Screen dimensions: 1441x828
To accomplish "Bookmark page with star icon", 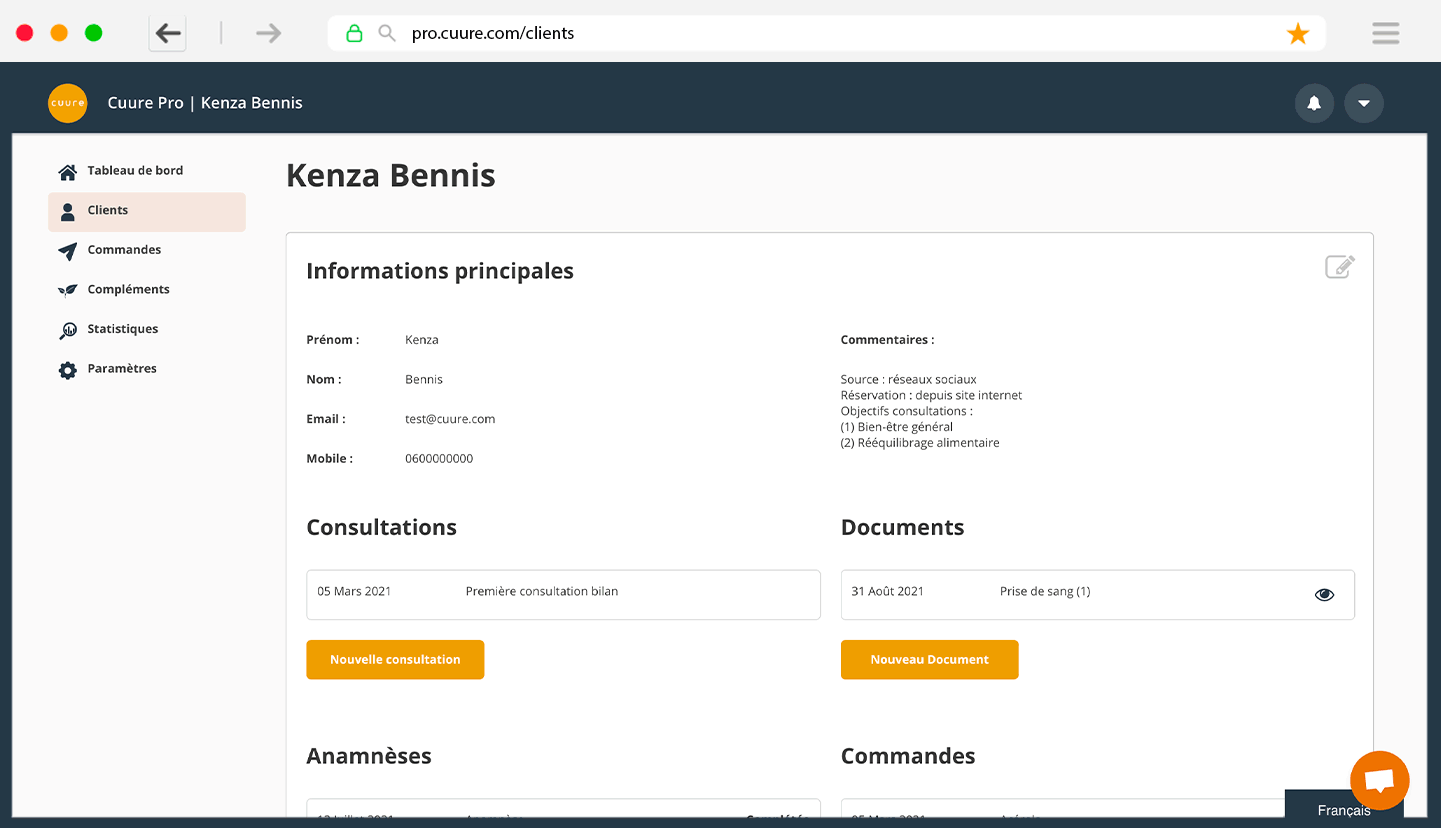I will [1297, 34].
